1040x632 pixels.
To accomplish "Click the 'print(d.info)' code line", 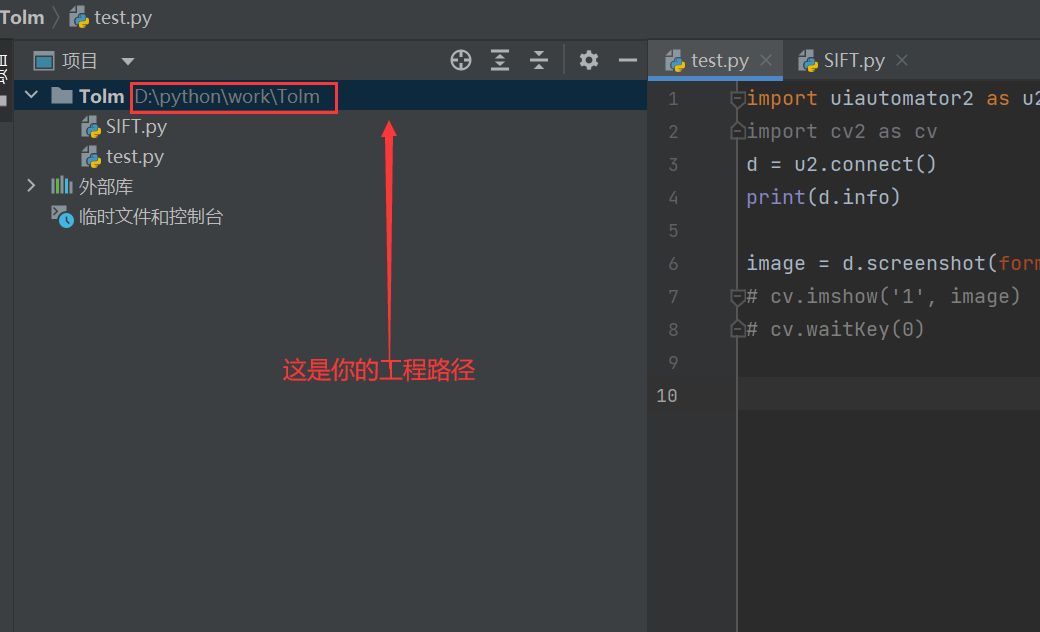I will pyautogui.click(x=823, y=198).
